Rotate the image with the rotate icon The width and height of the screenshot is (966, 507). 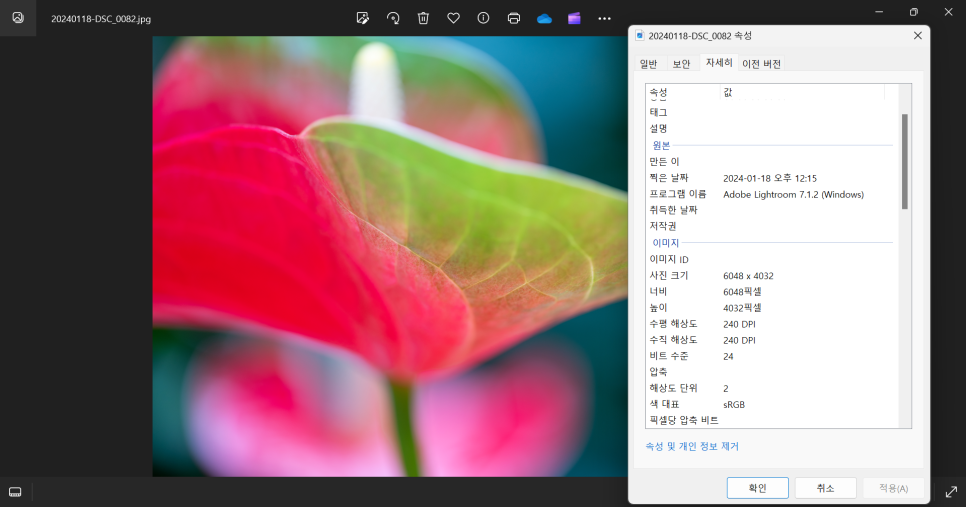393,18
